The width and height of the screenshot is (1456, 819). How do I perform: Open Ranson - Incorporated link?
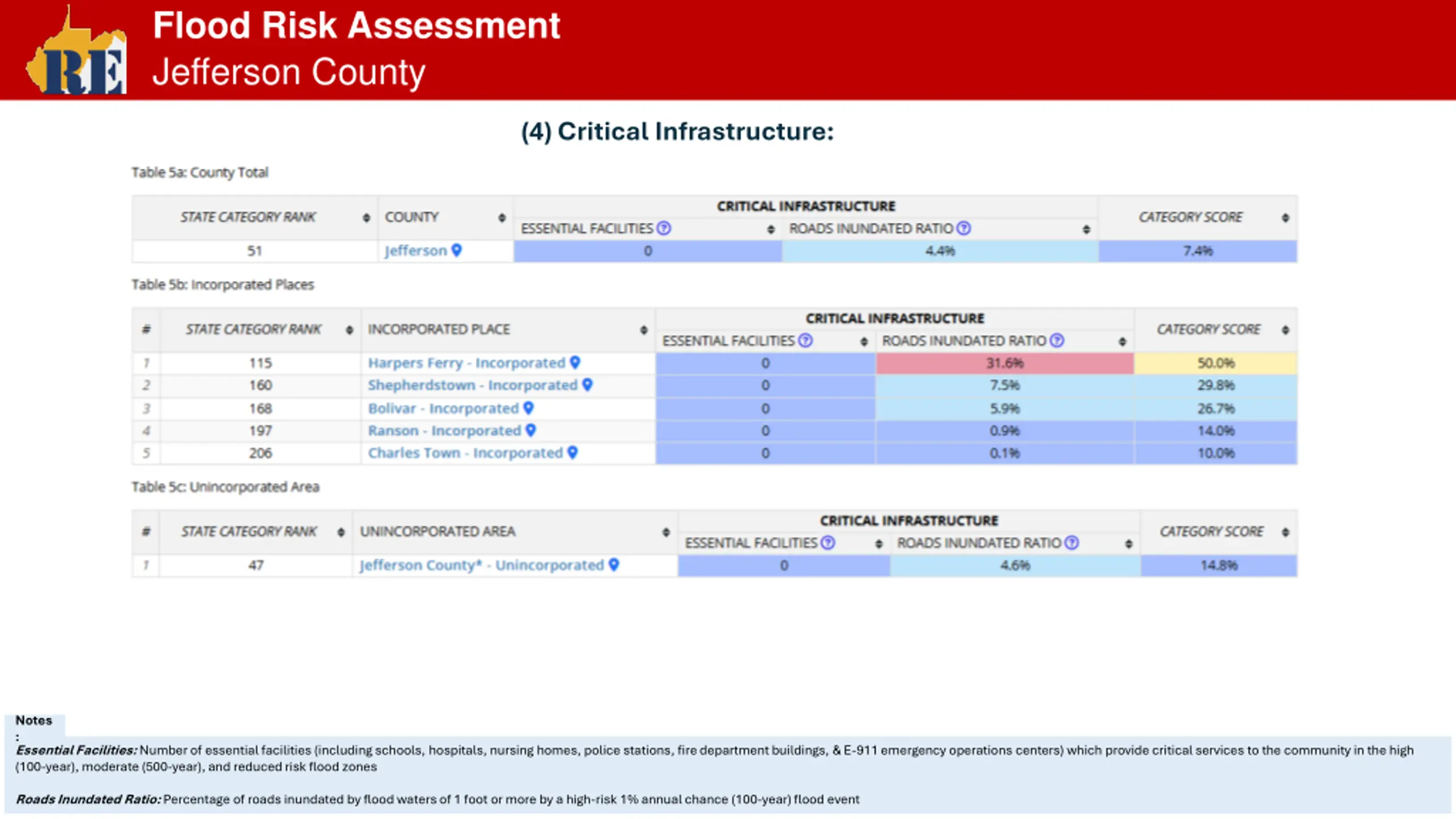444,431
